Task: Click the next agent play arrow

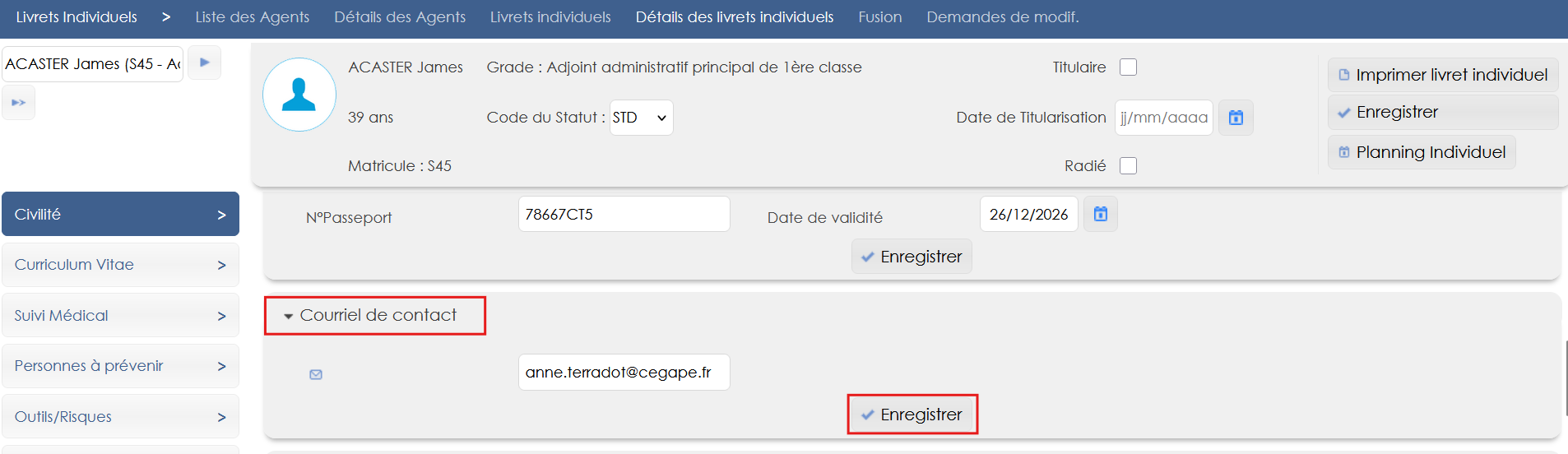Action: click(x=205, y=63)
